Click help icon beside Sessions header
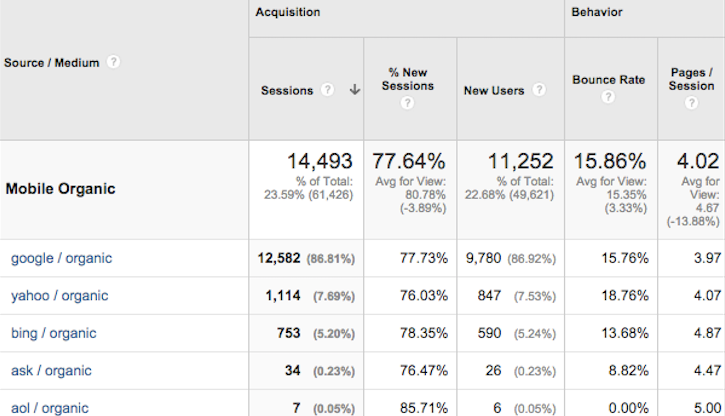 pyautogui.click(x=327, y=90)
